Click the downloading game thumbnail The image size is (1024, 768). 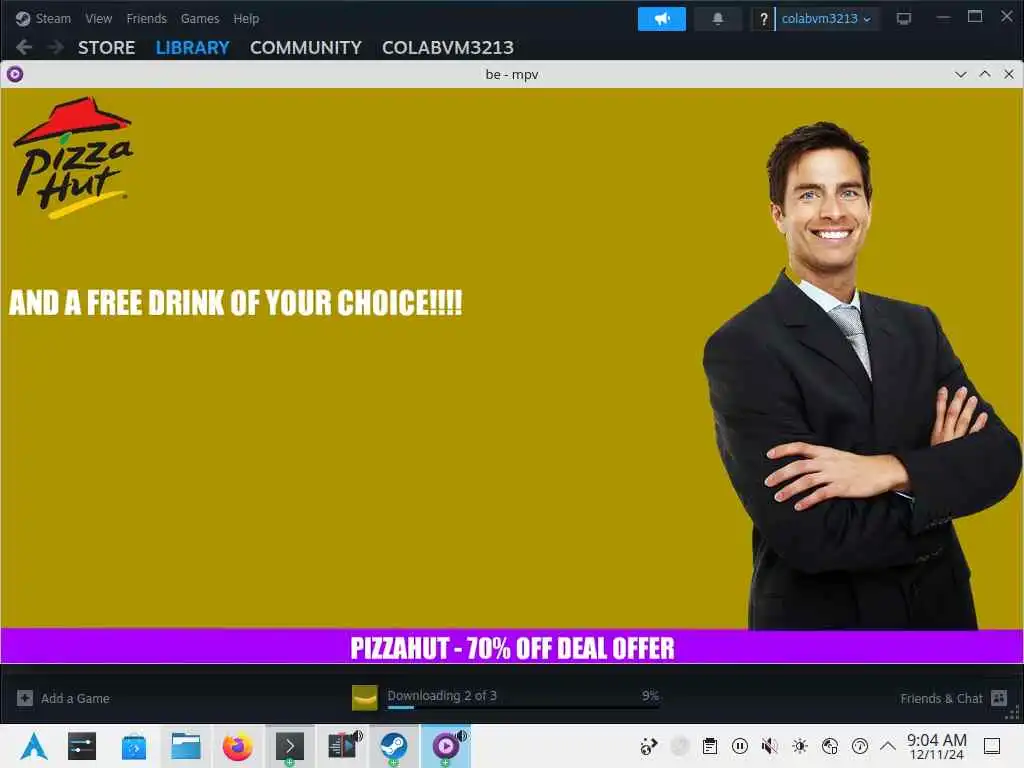364,697
